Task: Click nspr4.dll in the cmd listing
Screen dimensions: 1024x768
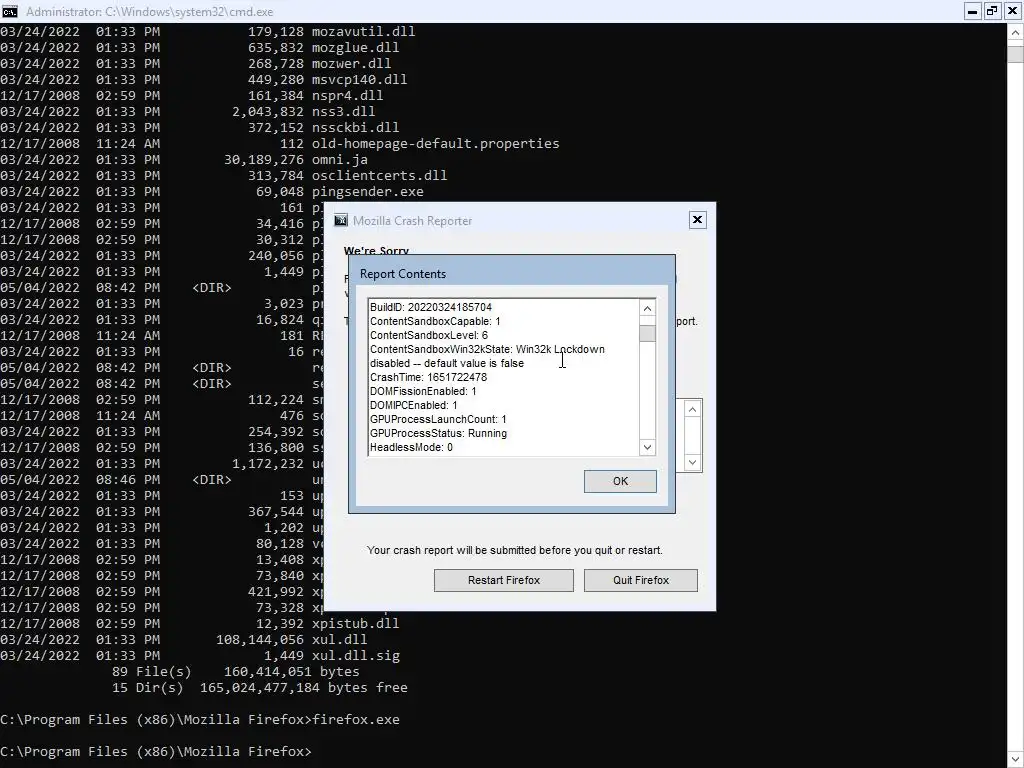Action: (x=347, y=95)
